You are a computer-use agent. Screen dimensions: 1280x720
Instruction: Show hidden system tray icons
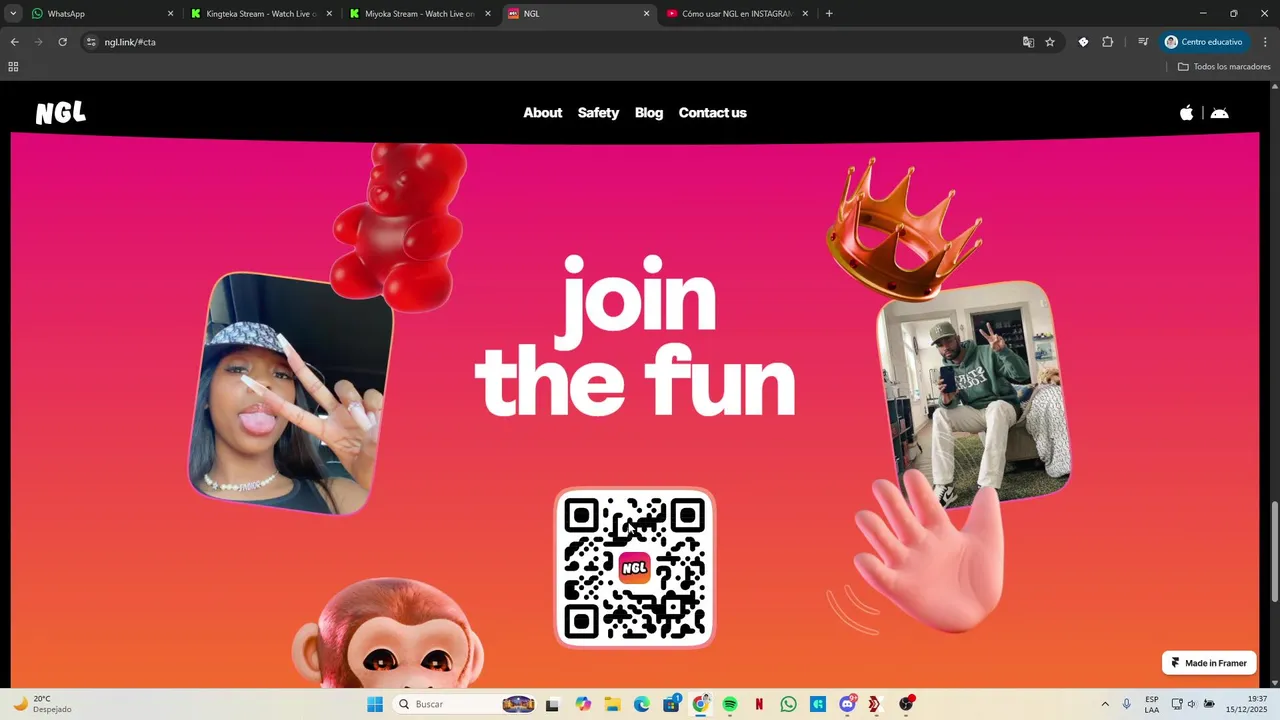[x=1105, y=704]
